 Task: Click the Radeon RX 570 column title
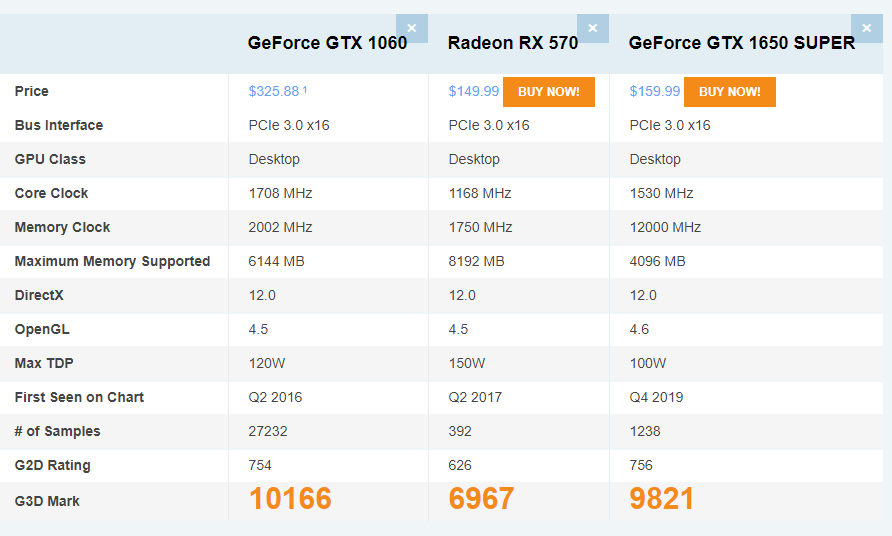click(x=512, y=43)
